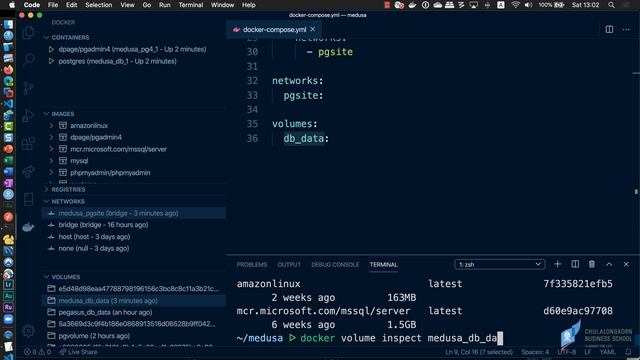Change indentation via Spaces: 4
The image size is (640, 360).
[x=535, y=352]
